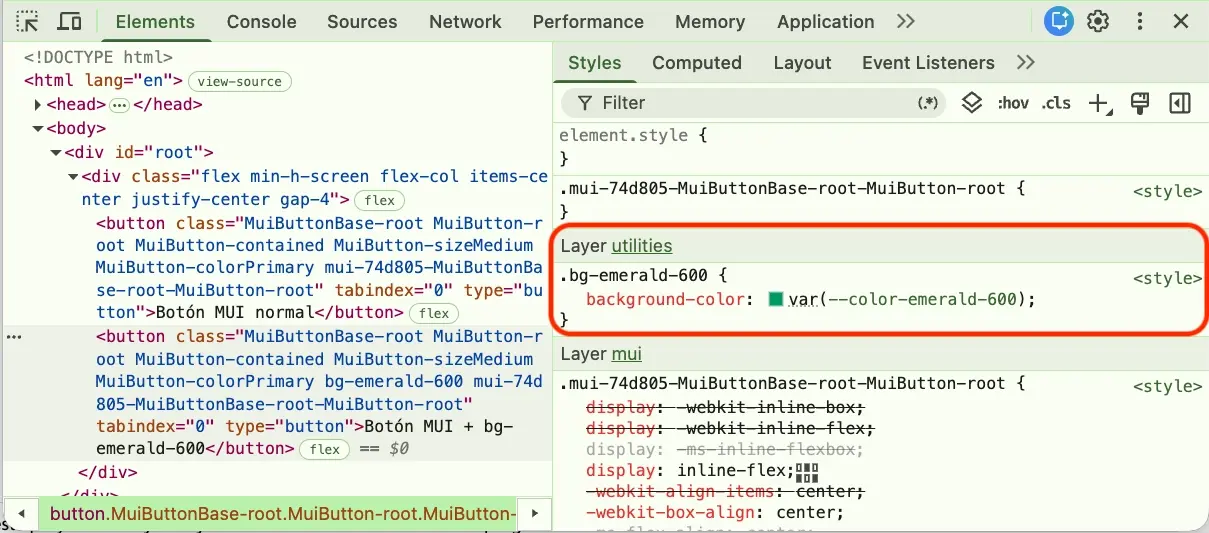Collapse the flex min-h-screen div node
This screenshot has width=1209, height=533.
(74, 176)
